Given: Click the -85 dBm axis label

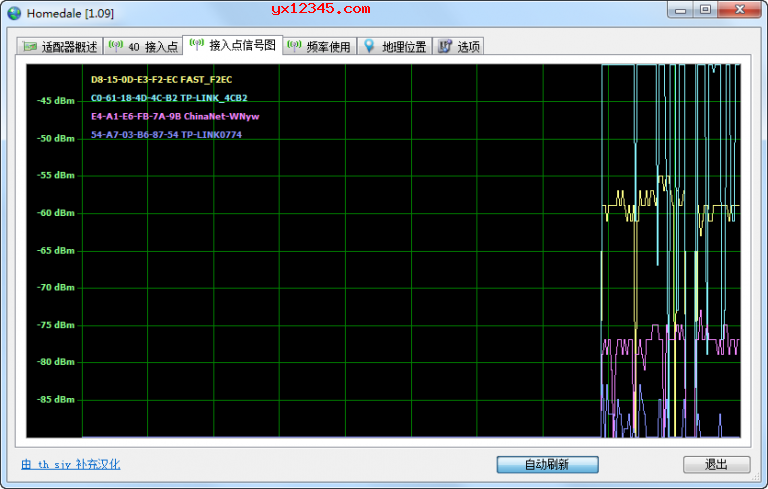Looking at the screenshot, I should [x=55, y=399].
